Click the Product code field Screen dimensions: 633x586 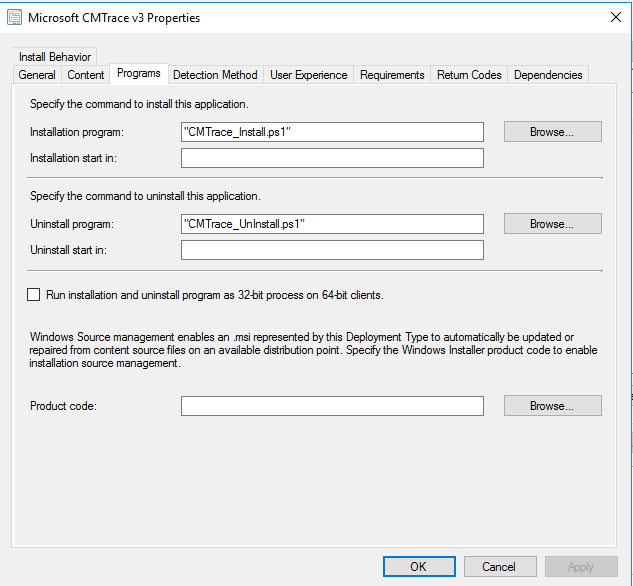[332, 406]
